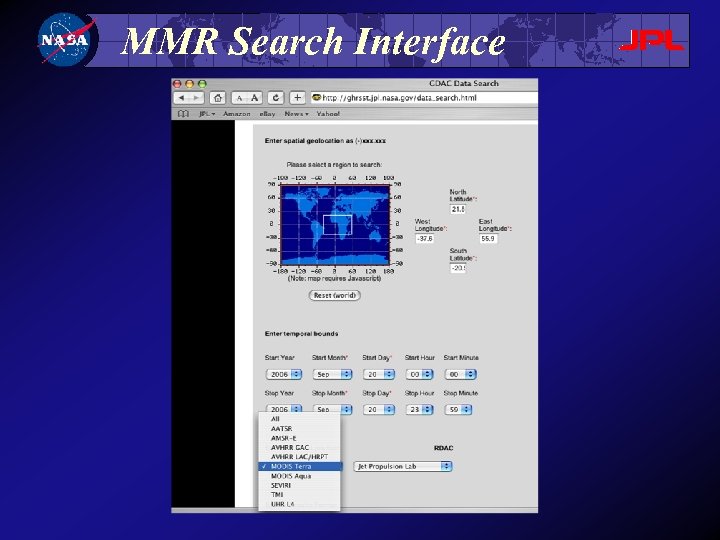The image size is (720, 540).
Task: Expand the News bookmarks menu
Action: tap(296, 113)
